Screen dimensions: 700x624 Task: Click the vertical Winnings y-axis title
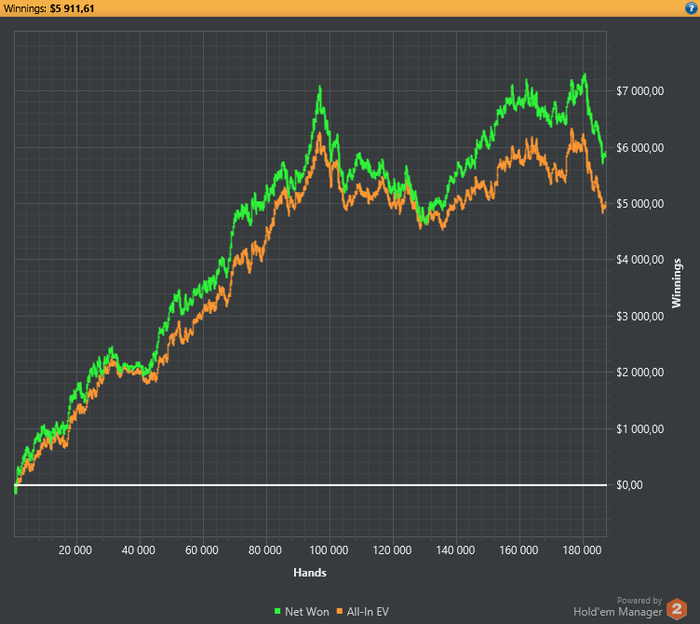(x=676, y=283)
